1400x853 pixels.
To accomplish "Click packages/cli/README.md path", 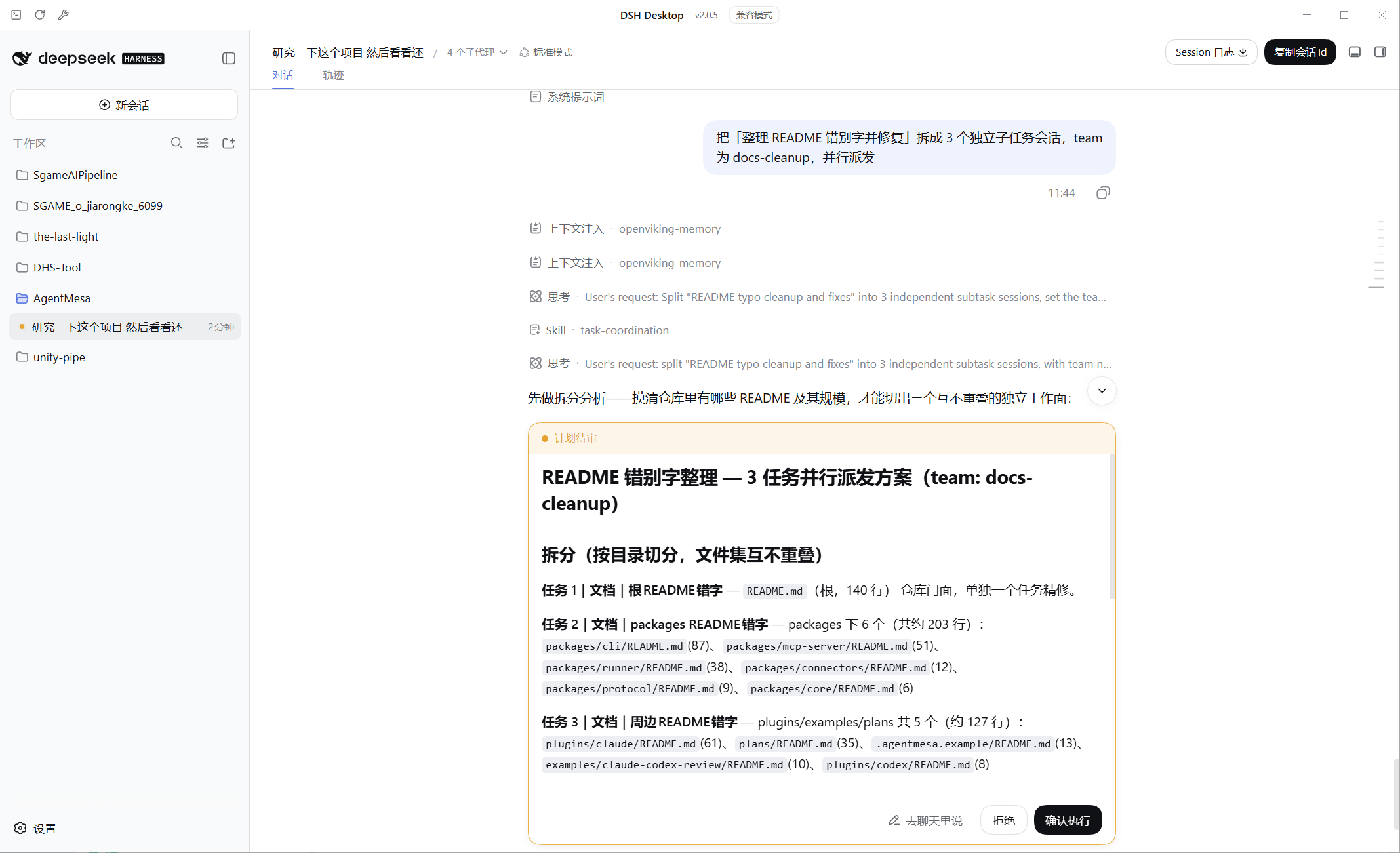I will click(614, 646).
